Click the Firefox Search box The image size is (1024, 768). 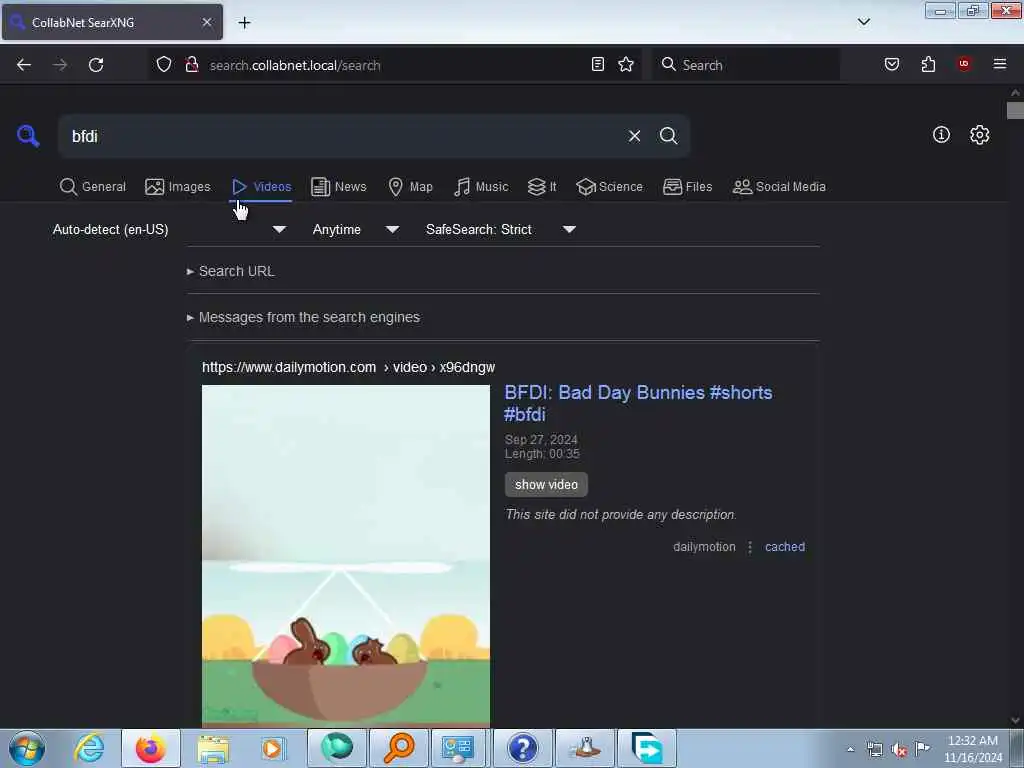[x=746, y=65]
